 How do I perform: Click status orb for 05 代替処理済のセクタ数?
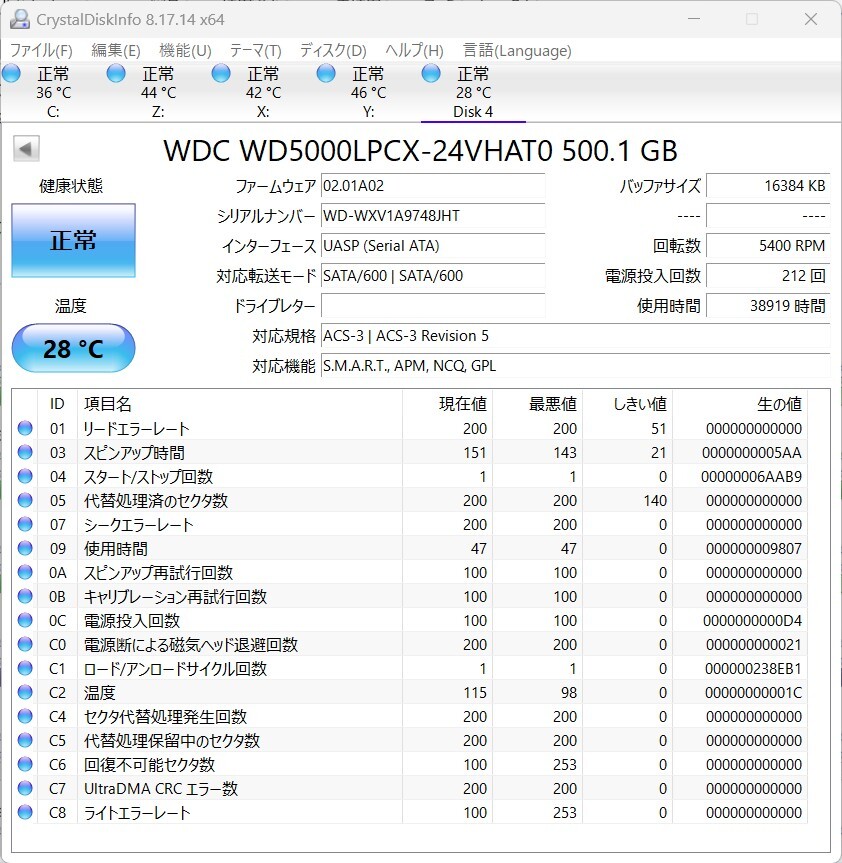pos(25,500)
